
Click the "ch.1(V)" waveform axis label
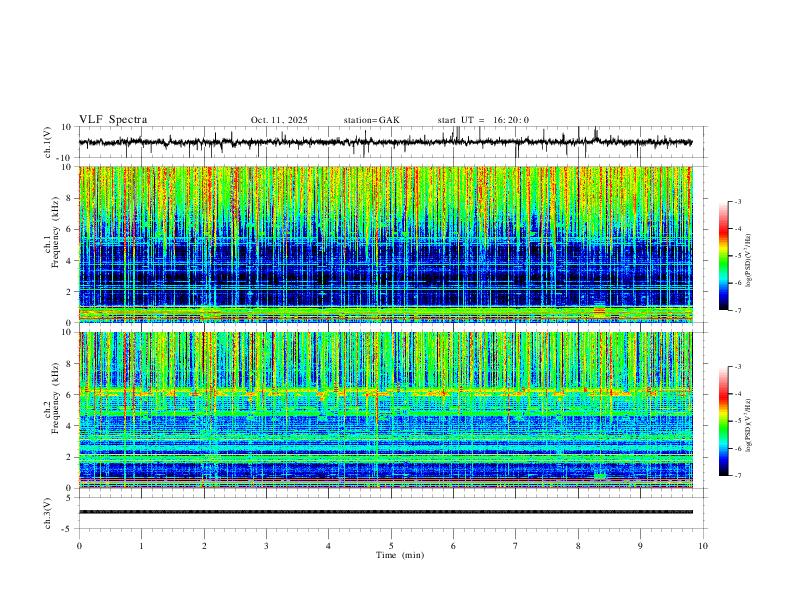(x=49, y=142)
